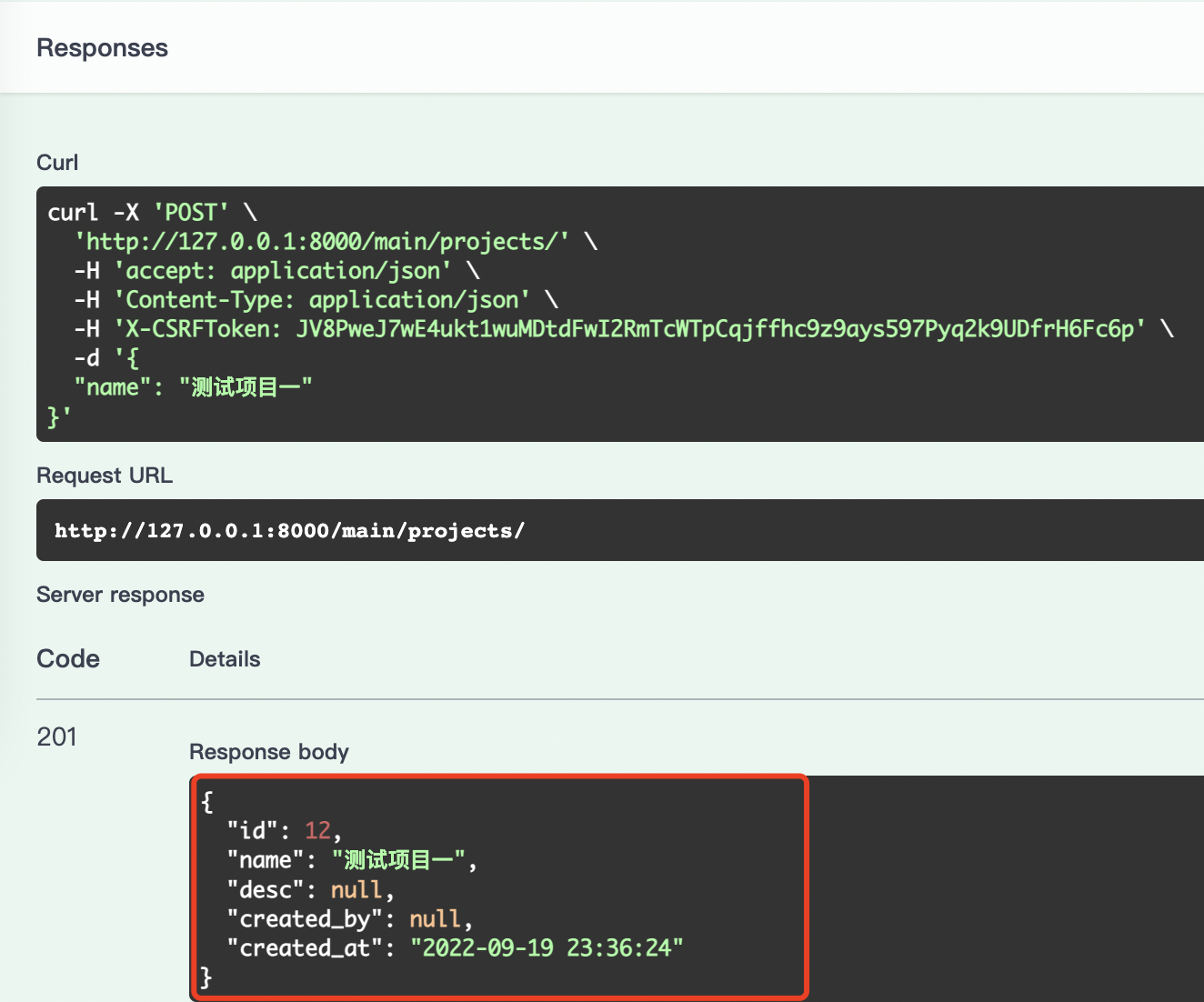Click the 'accept: application/json' header line

click(276, 271)
